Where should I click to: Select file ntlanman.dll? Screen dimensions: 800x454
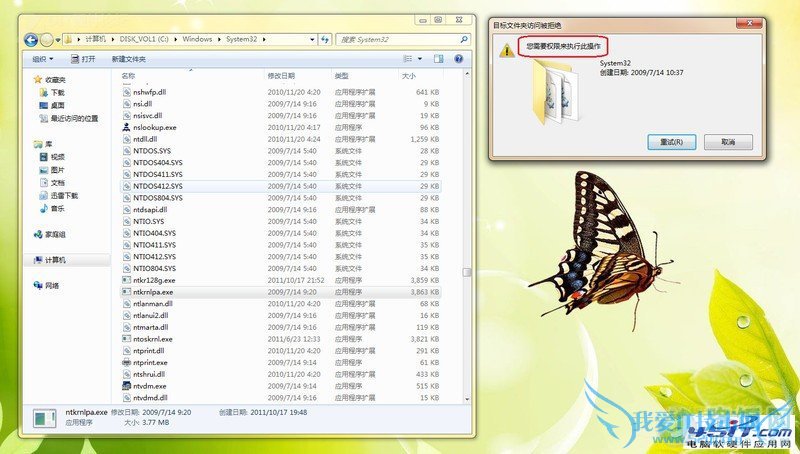click(281, 304)
